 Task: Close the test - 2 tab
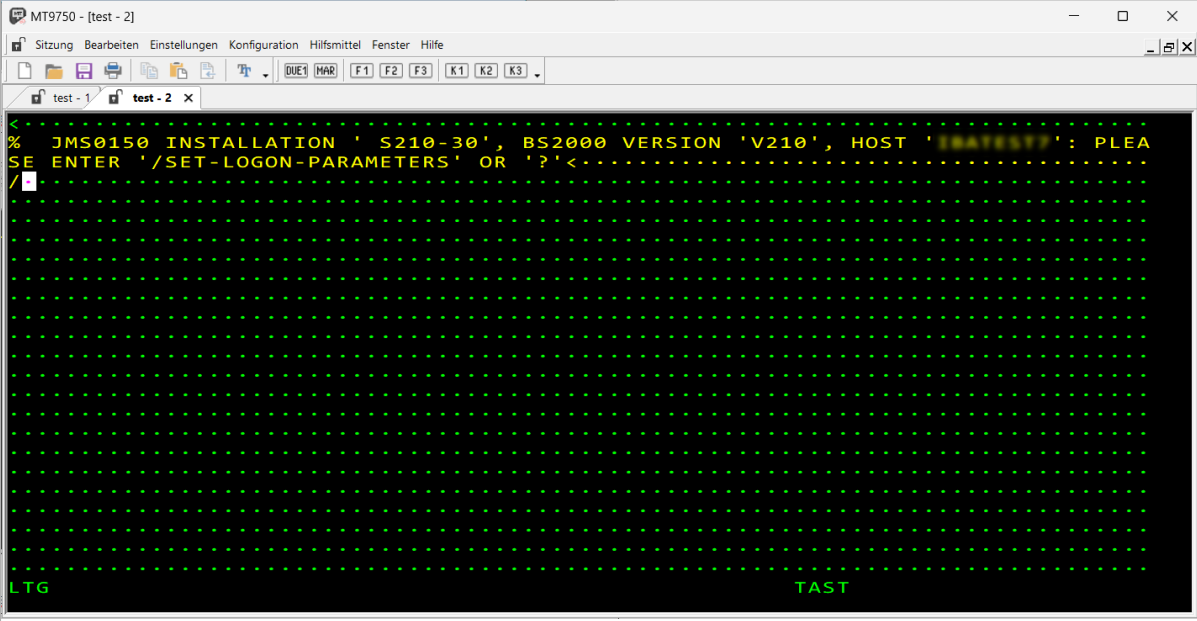tap(188, 98)
